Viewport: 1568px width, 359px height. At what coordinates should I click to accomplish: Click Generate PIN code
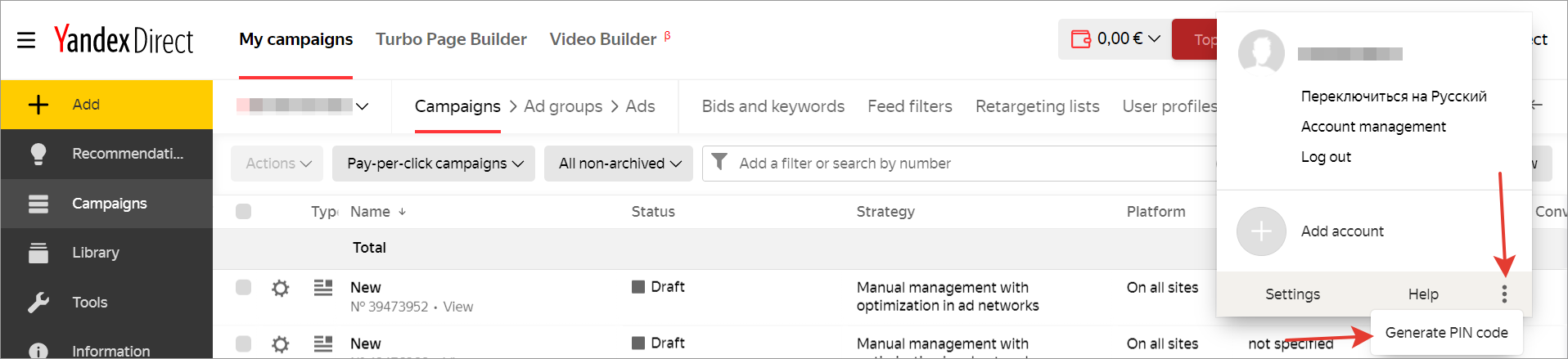click(1446, 333)
